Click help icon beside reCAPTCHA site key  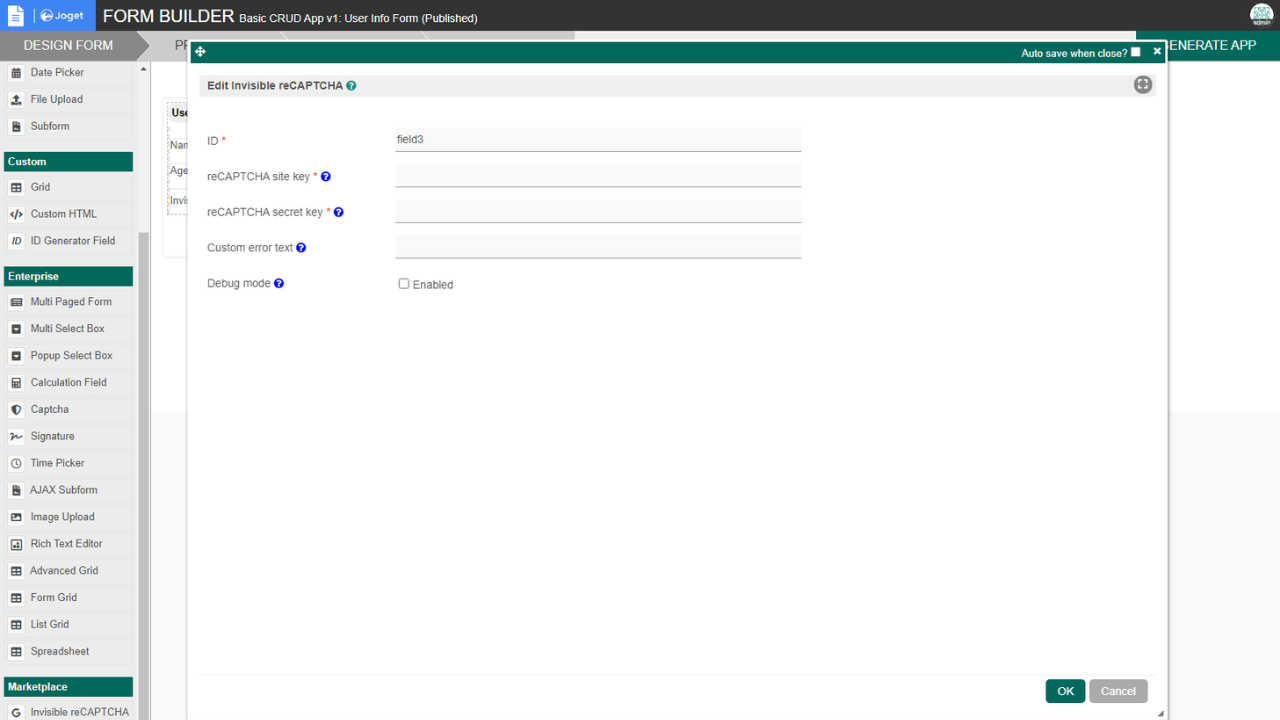(326, 177)
